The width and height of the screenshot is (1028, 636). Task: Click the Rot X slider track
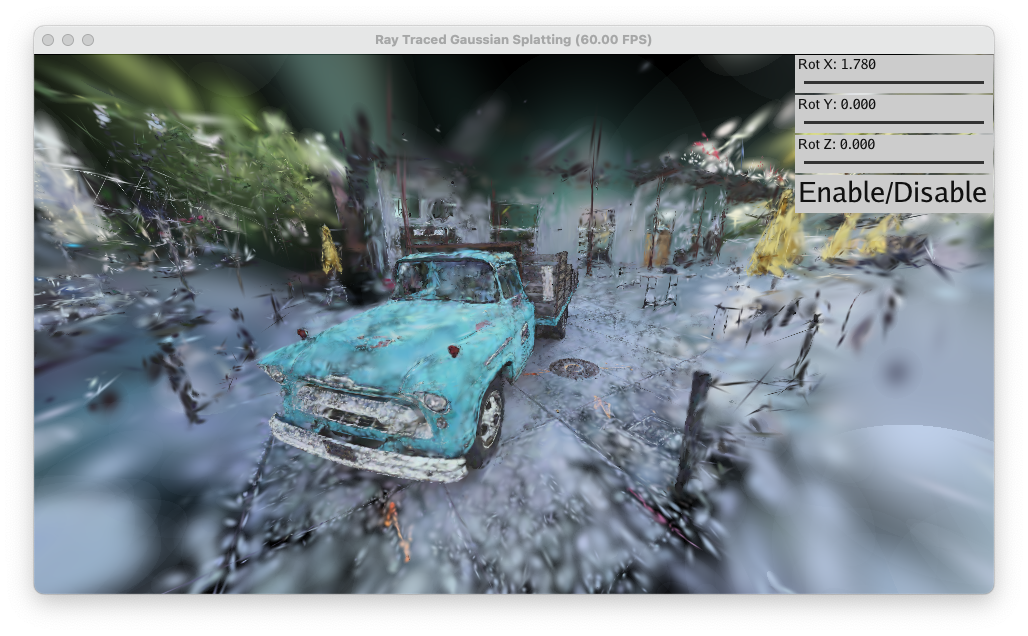tap(893, 82)
